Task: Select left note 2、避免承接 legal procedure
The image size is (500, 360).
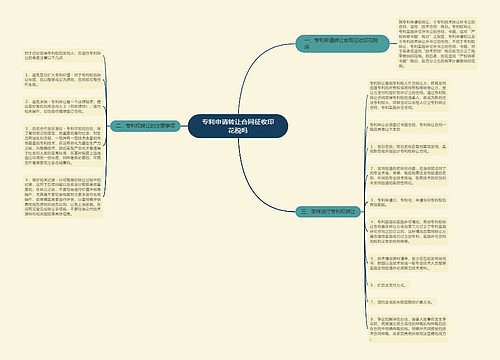Action: tap(63, 106)
